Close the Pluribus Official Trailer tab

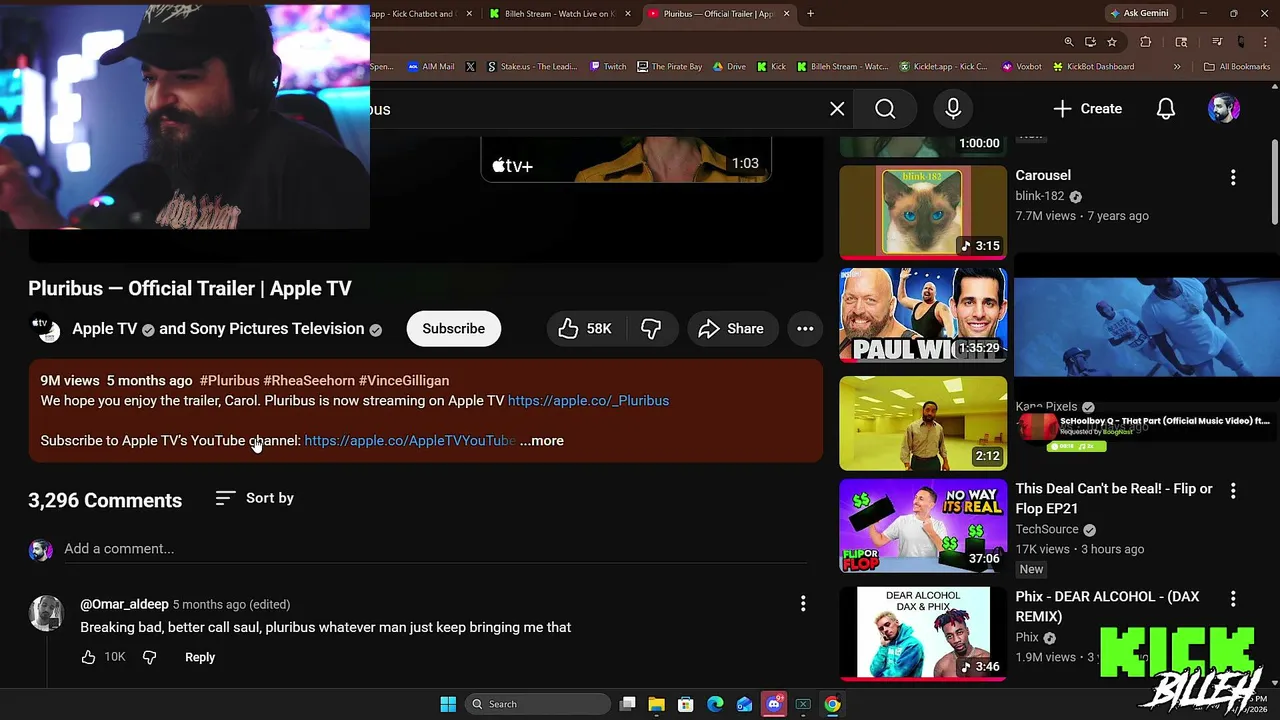coord(786,14)
